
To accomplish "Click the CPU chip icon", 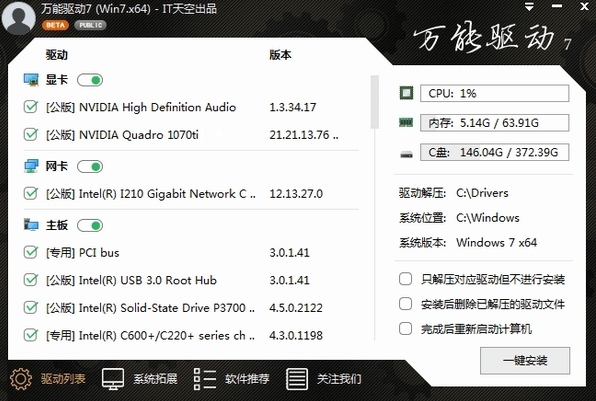I will click(406, 93).
